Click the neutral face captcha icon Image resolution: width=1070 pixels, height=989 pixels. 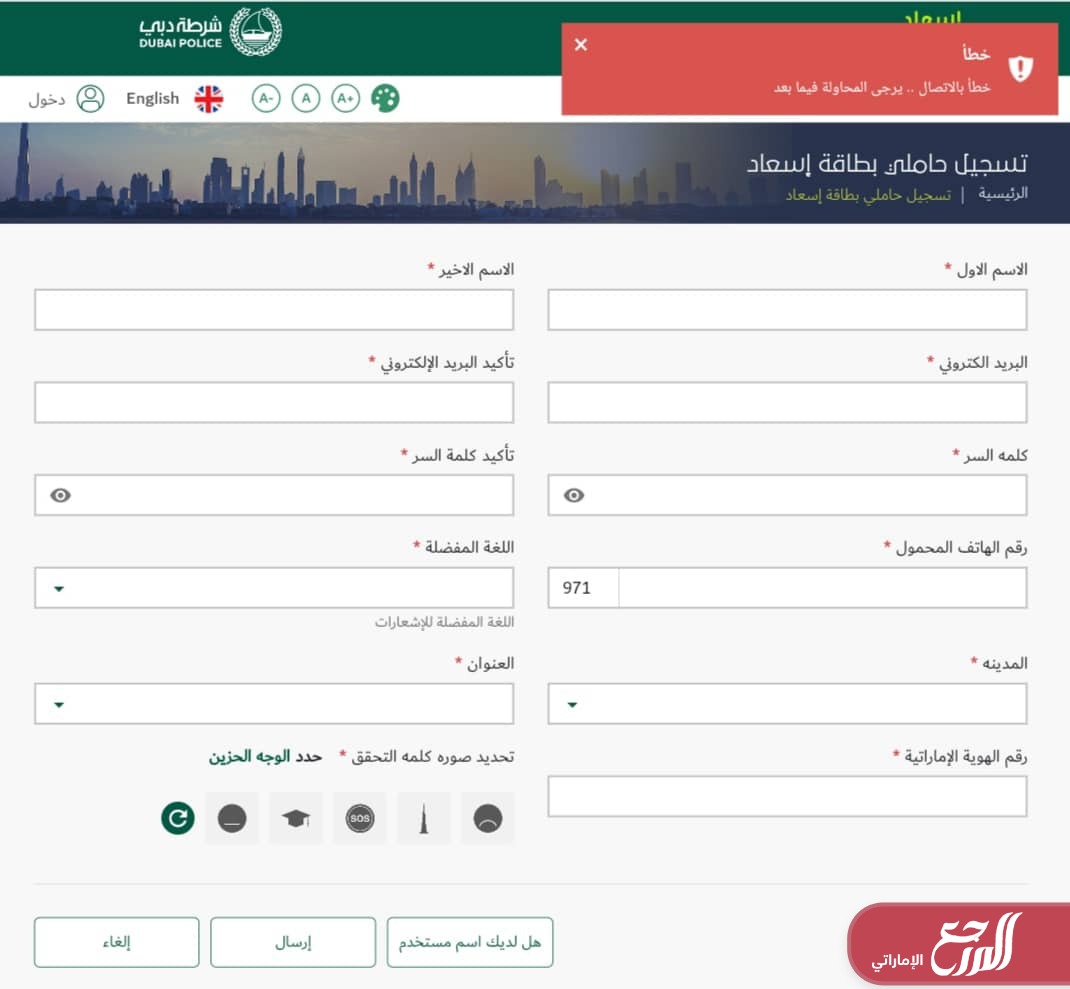pos(232,819)
